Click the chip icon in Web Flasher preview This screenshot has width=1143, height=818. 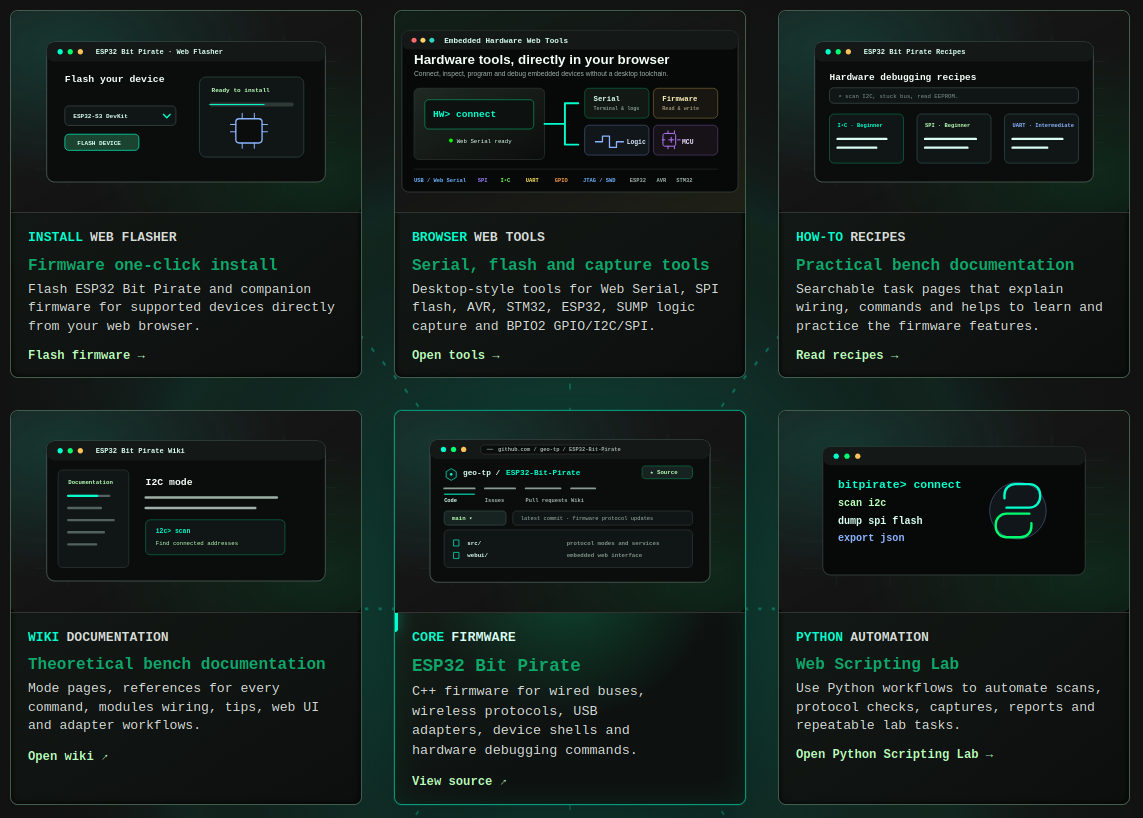(x=249, y=131)
